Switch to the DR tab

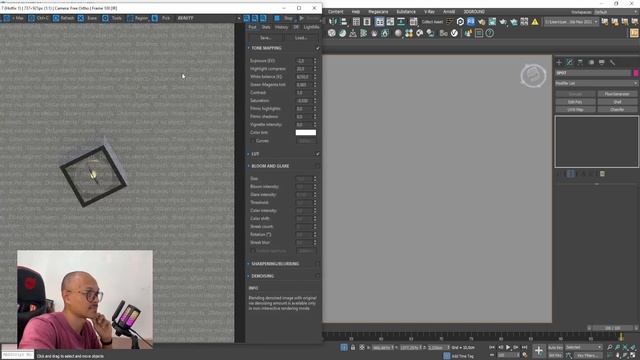(296, 27)
